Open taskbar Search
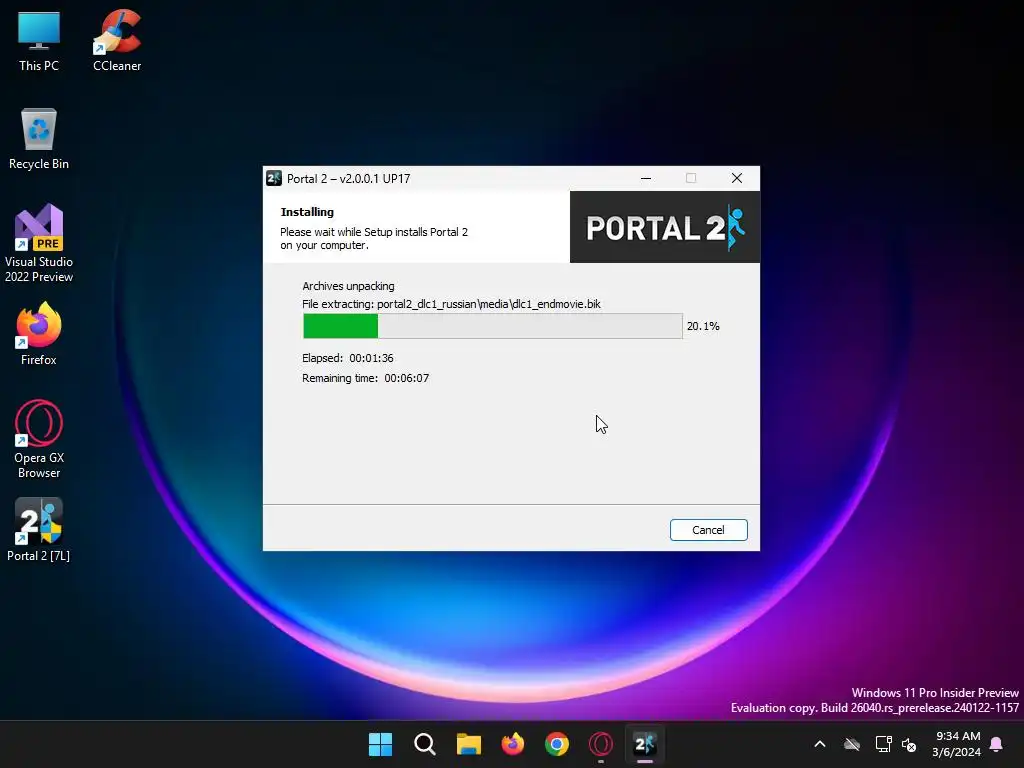 [424, 744]
